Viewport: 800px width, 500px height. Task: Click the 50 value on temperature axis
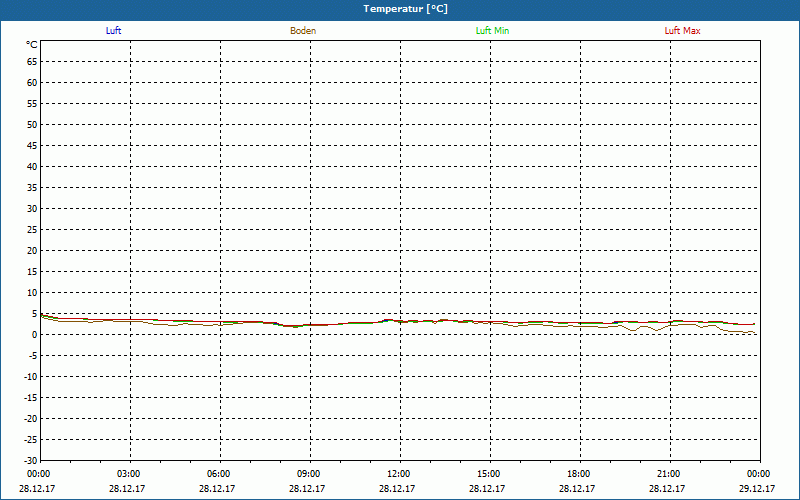[32, 125]
